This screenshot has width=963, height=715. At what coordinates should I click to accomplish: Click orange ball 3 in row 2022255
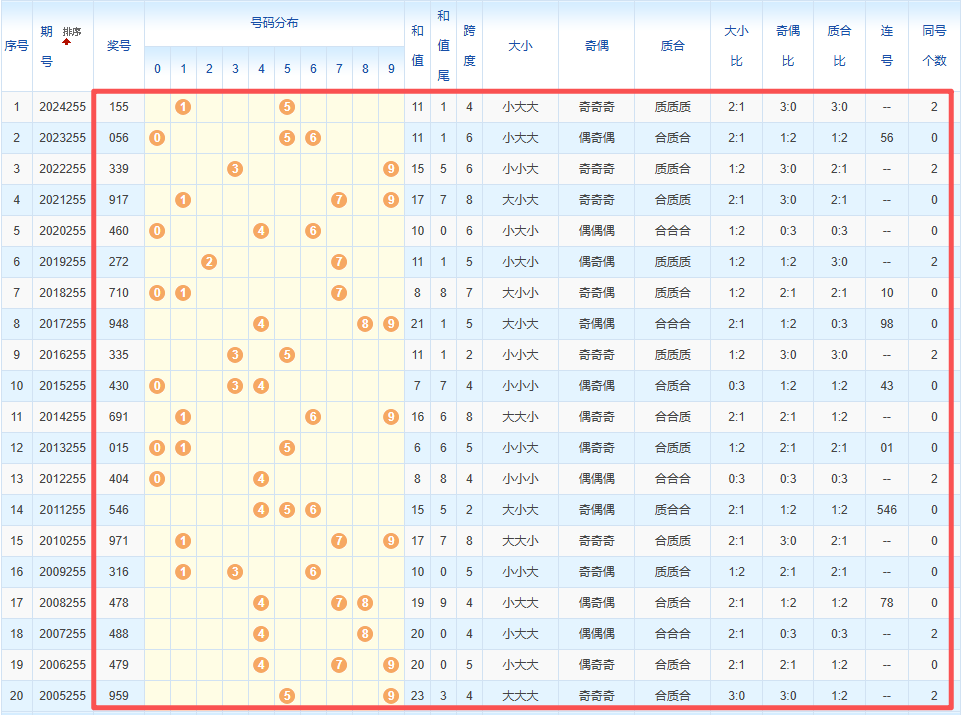(235, 169)
